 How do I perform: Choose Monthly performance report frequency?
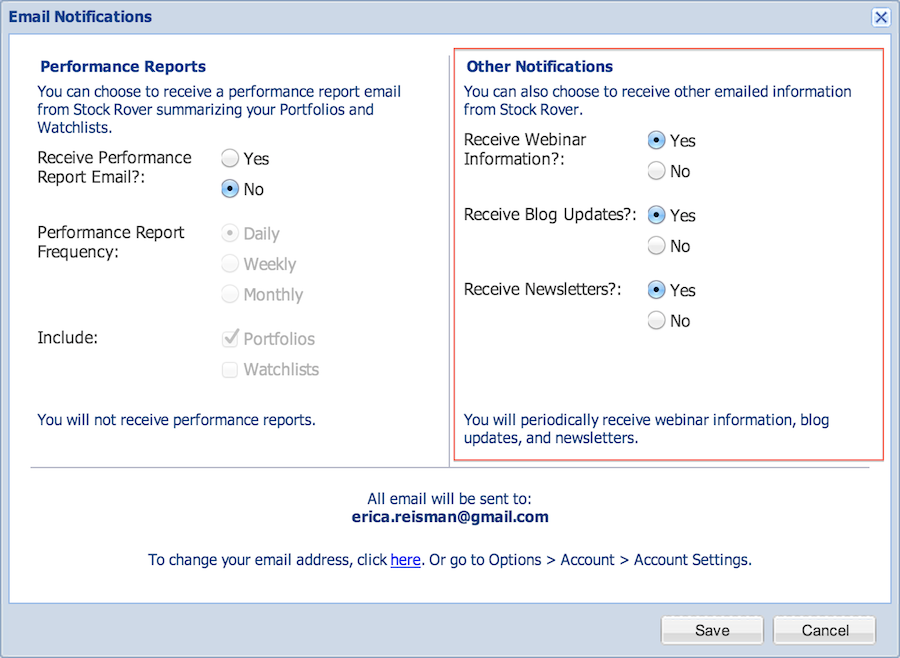click(230, 294)
